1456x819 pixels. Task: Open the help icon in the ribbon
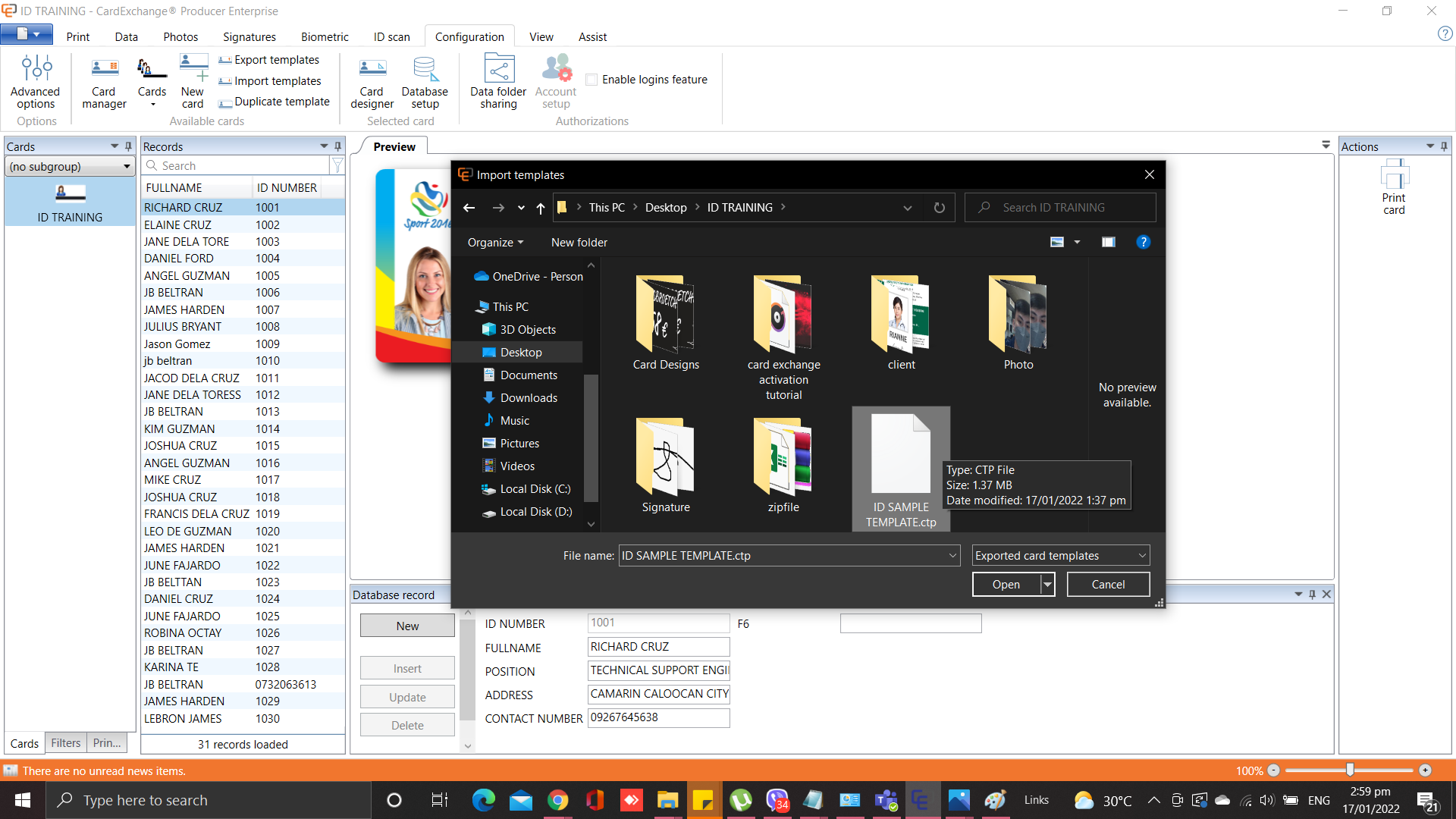click(x=1445, y=34)
